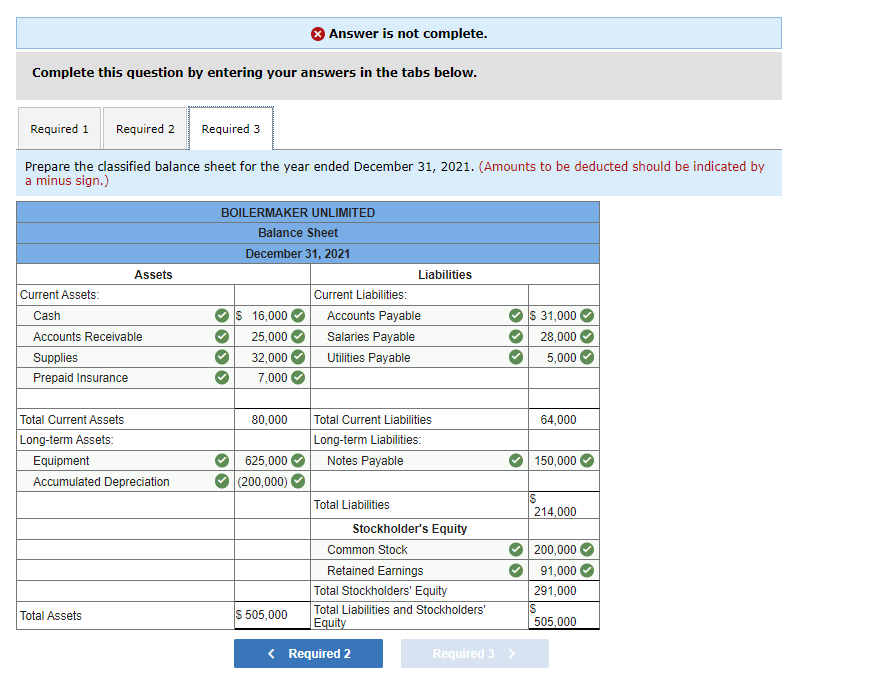
Task: Select the Prepaid Insurance account cell
Action: coord(125,378)
